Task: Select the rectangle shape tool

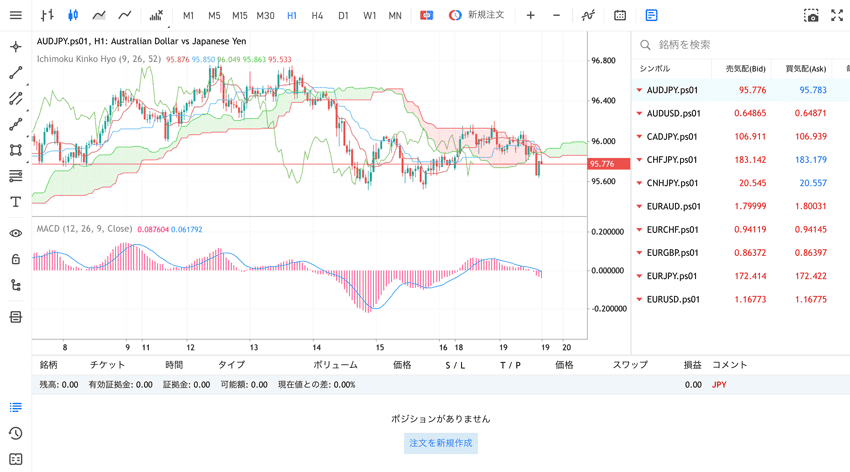Action: point(16,150)
